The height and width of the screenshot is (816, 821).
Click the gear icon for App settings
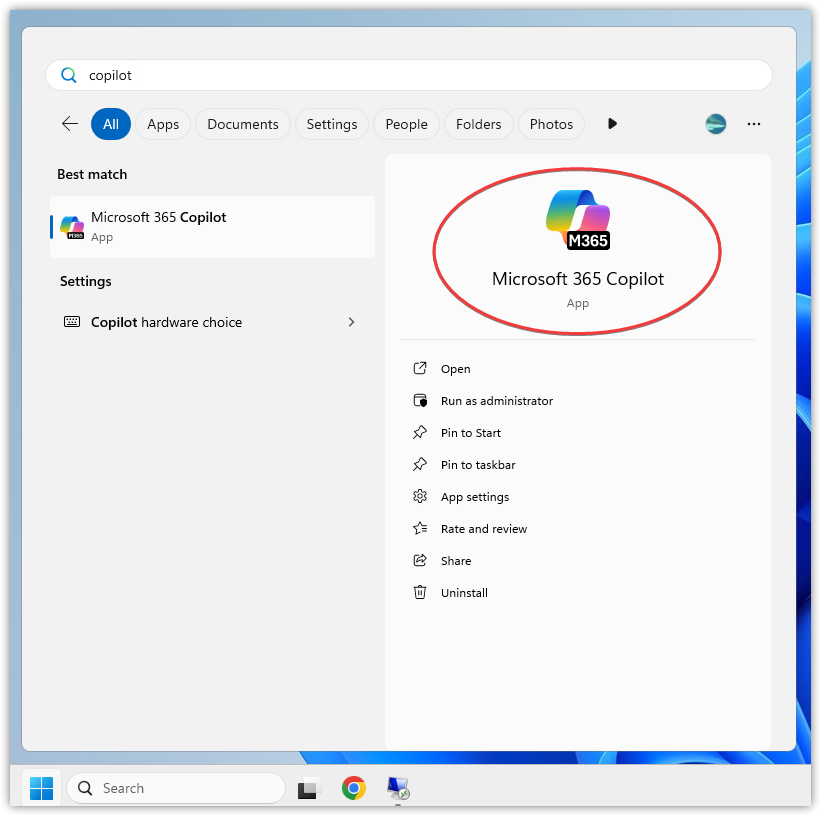420,497
